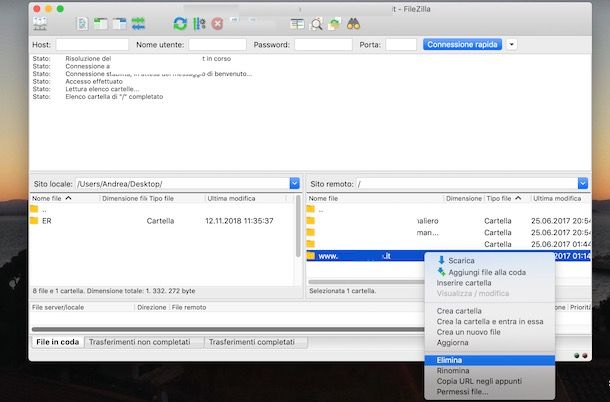Click the red status indicator dot
The image size is (610, 402).
tap(585, 355)
